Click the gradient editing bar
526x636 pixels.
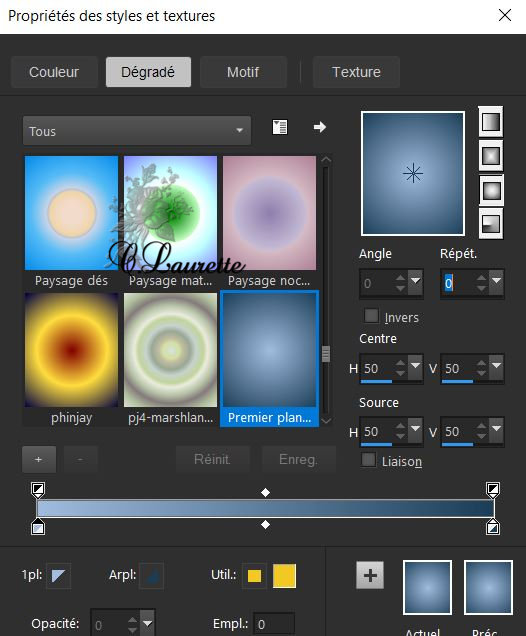pos(265,508)
